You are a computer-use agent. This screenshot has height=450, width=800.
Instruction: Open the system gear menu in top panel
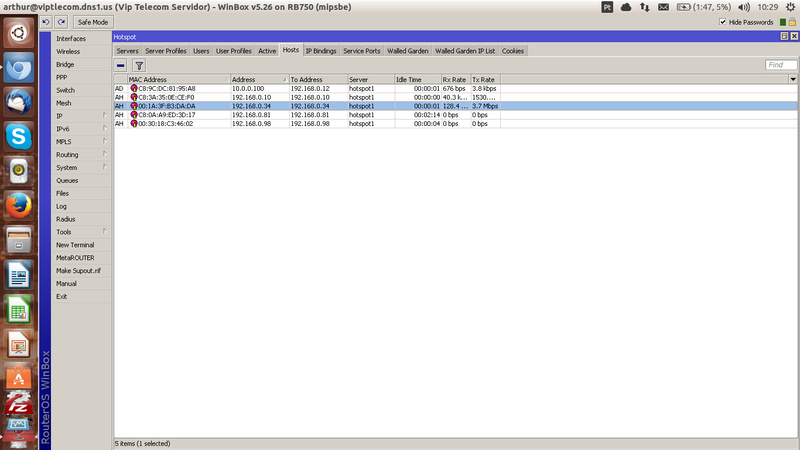point(790,7)
